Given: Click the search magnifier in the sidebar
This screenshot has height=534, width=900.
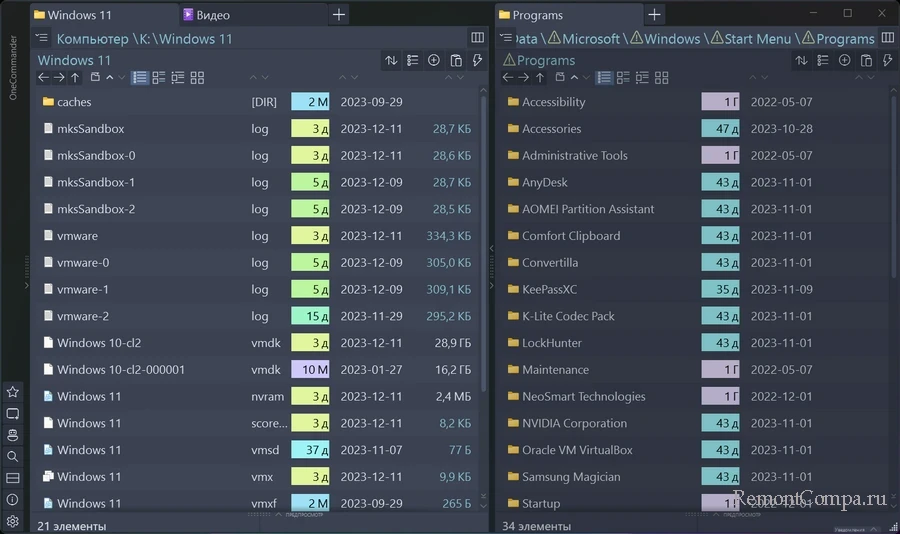Looking at the screenshot, I should point(13,456).
